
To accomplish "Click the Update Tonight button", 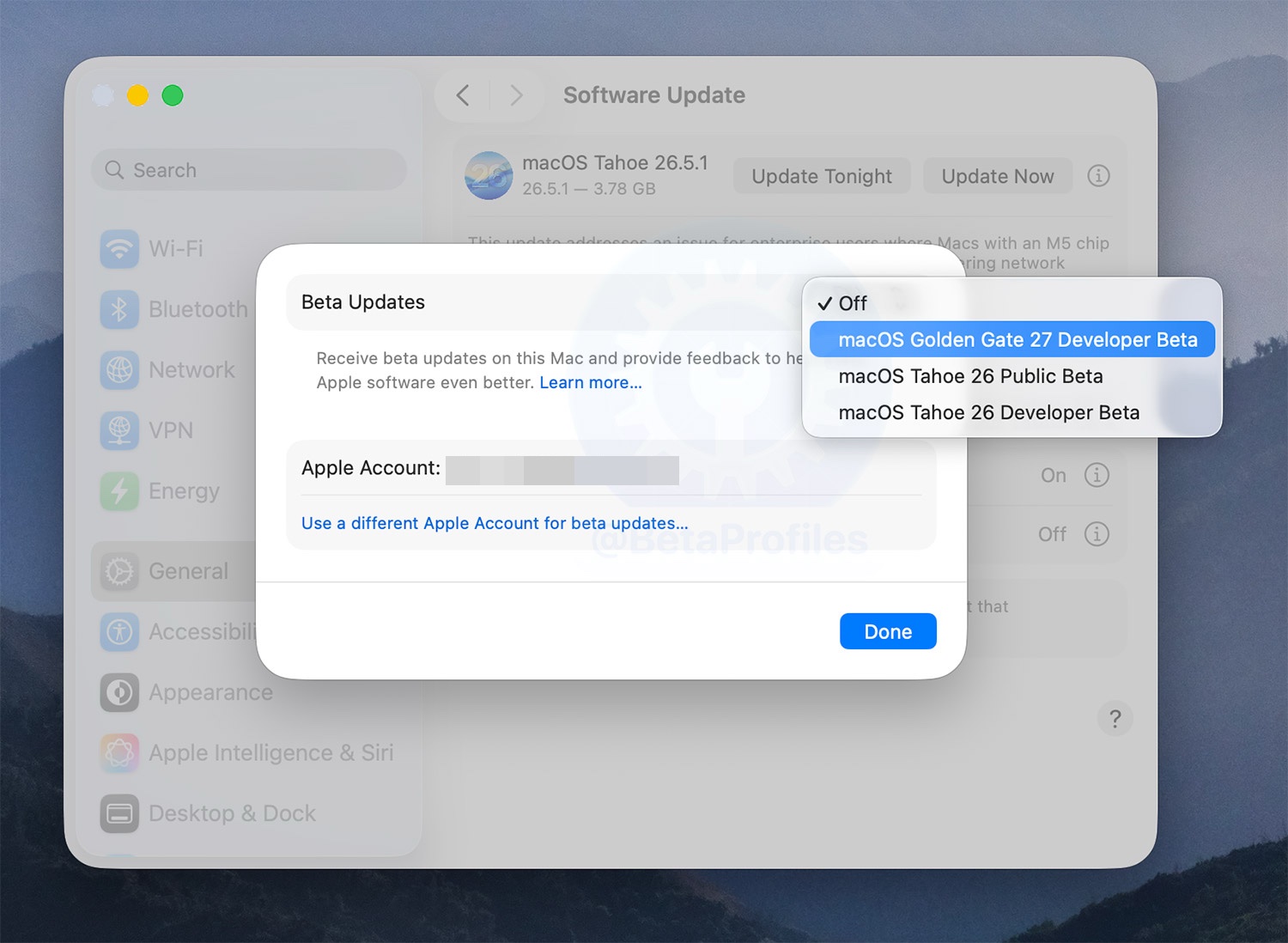I will click(822, 176).
